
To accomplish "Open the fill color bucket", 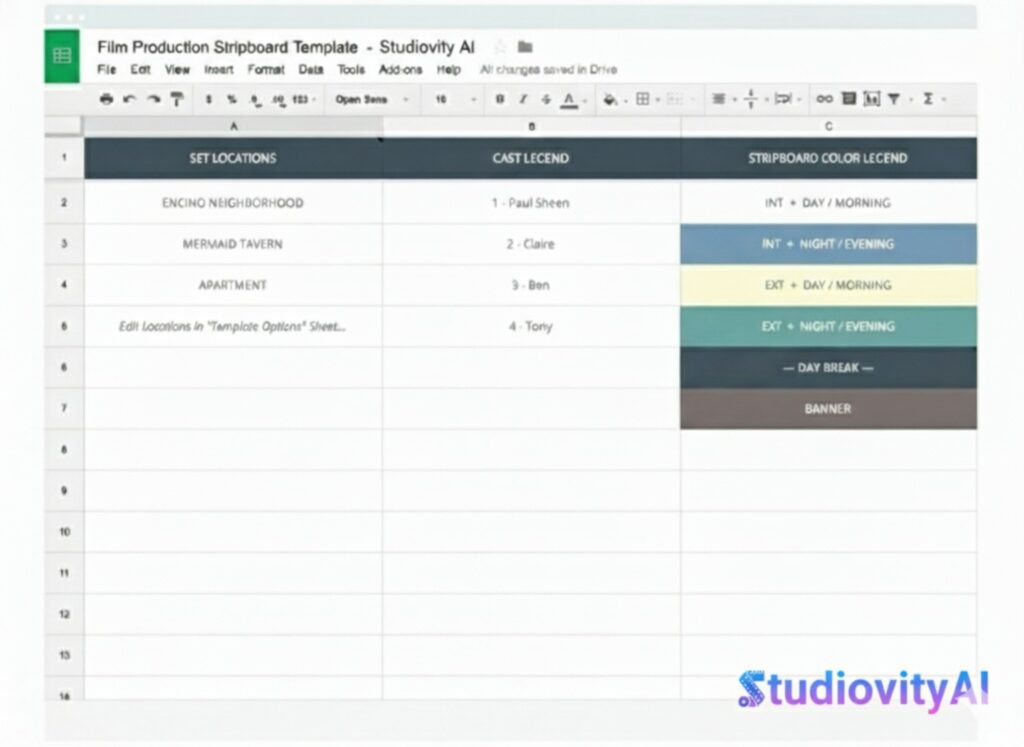I will [x=610, y=99].
